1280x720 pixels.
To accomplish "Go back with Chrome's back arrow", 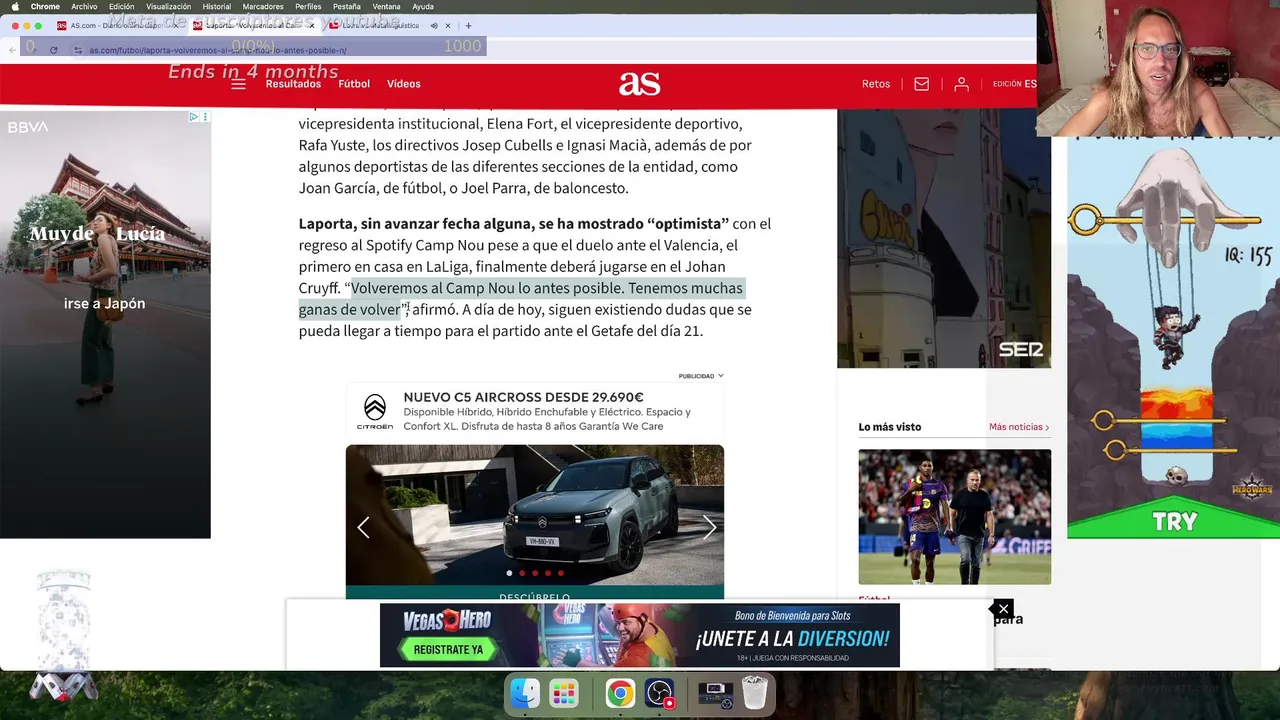I will 13,49.
